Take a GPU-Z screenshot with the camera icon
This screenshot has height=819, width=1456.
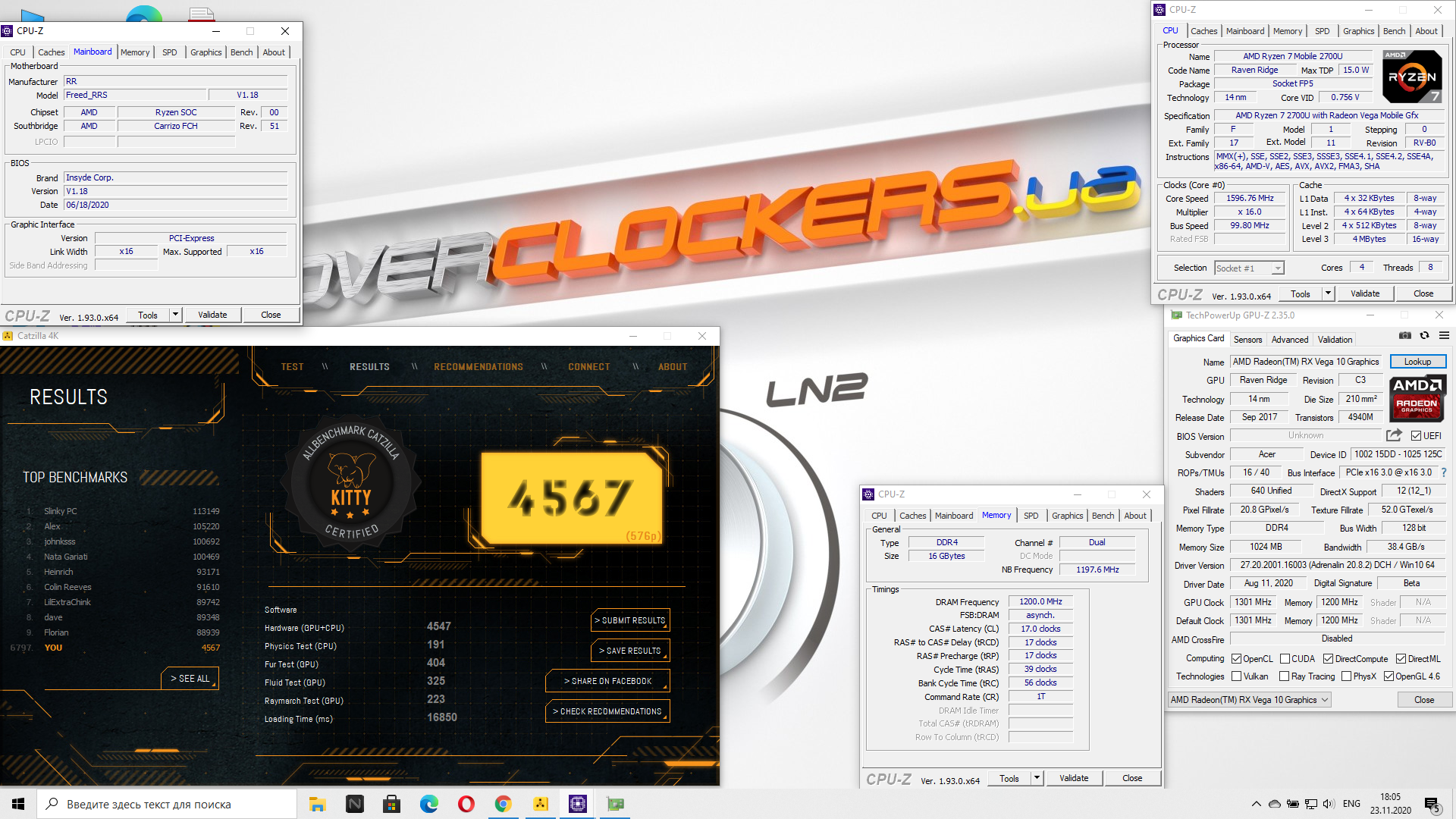[1405, 335]
